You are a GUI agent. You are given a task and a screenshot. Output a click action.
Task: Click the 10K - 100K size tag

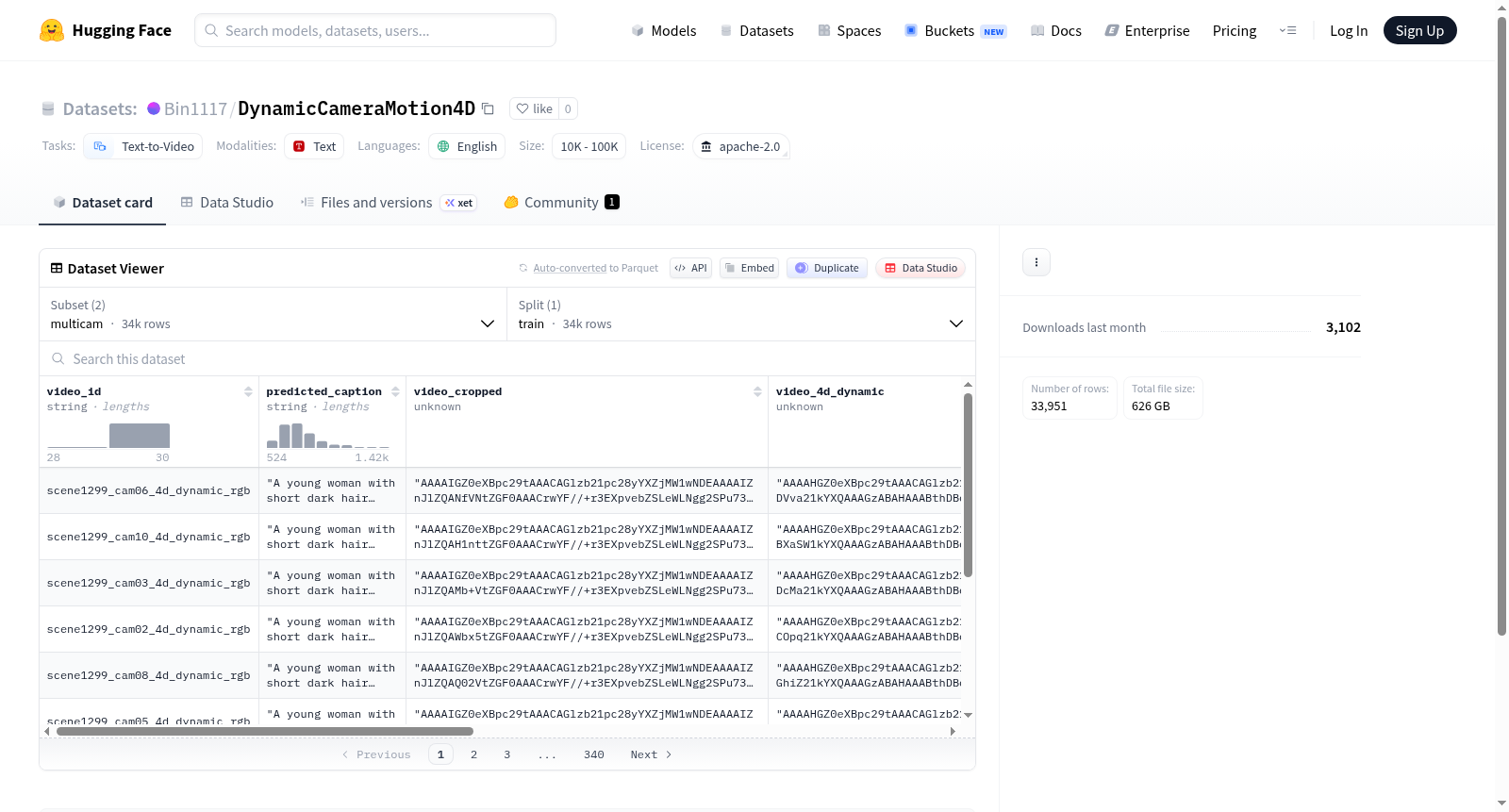(x=589, y=146)
